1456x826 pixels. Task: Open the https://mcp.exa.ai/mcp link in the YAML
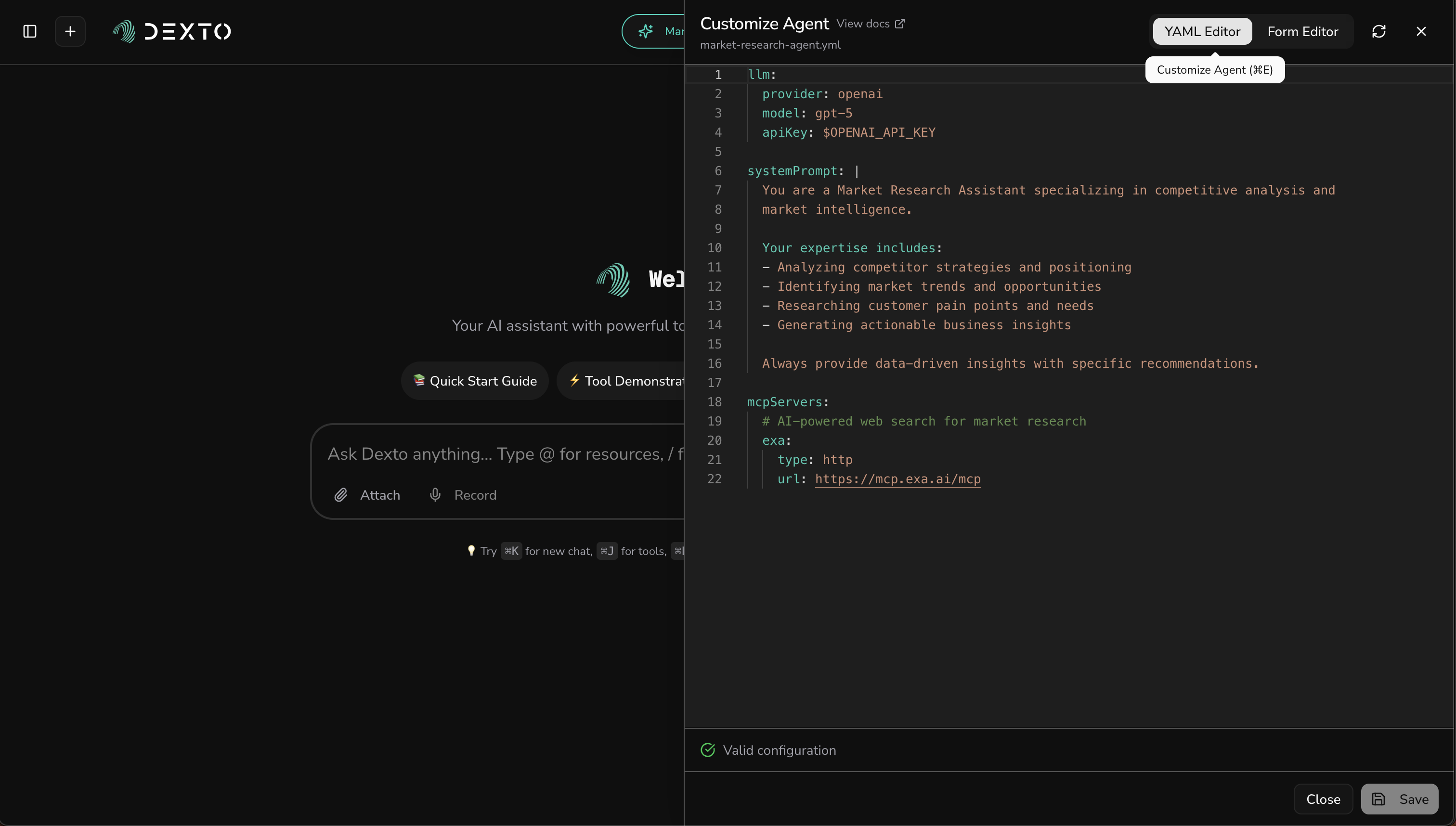(x=897, y=479)
